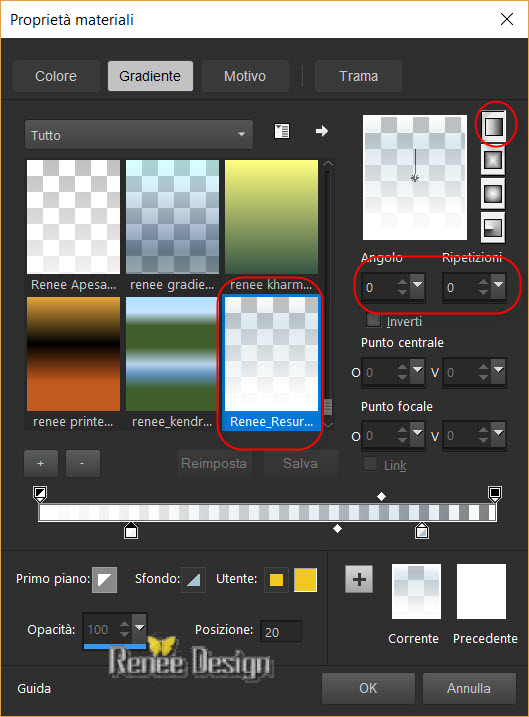Select the linear gradient style icon
The image size is (529, 717).
click(x=493, y=127)
